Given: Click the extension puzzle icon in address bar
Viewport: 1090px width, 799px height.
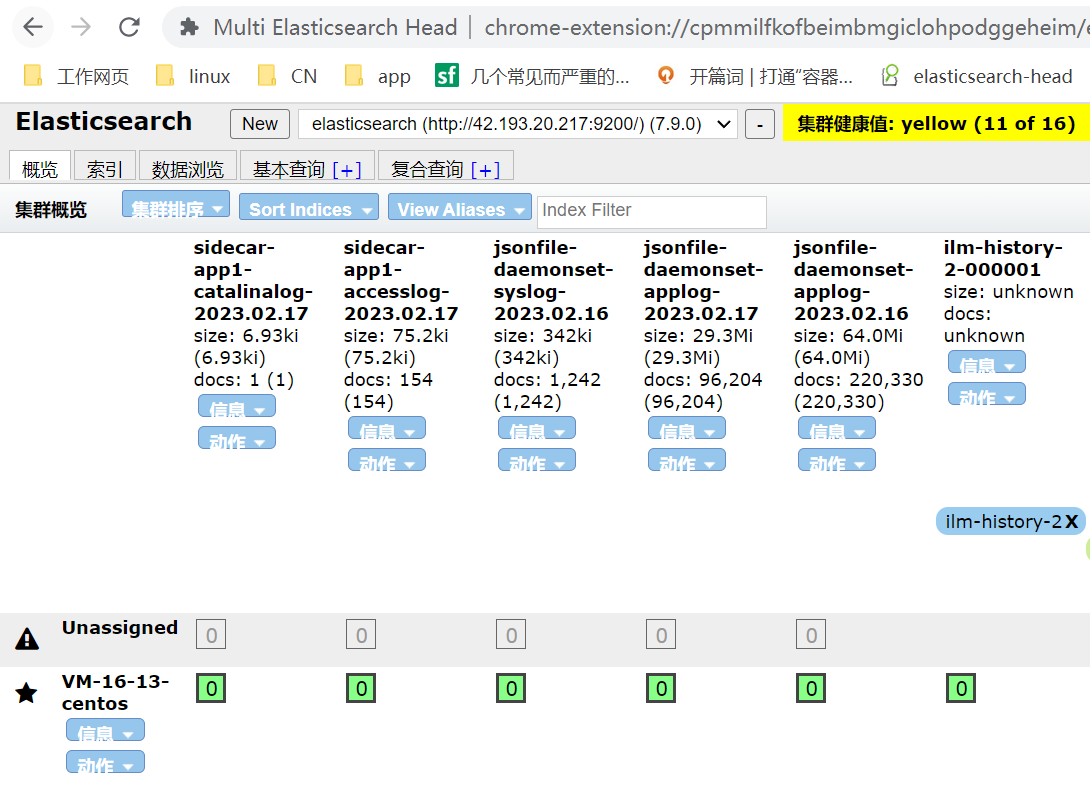Looking at the screenshot, I should (x=189, y=27).
